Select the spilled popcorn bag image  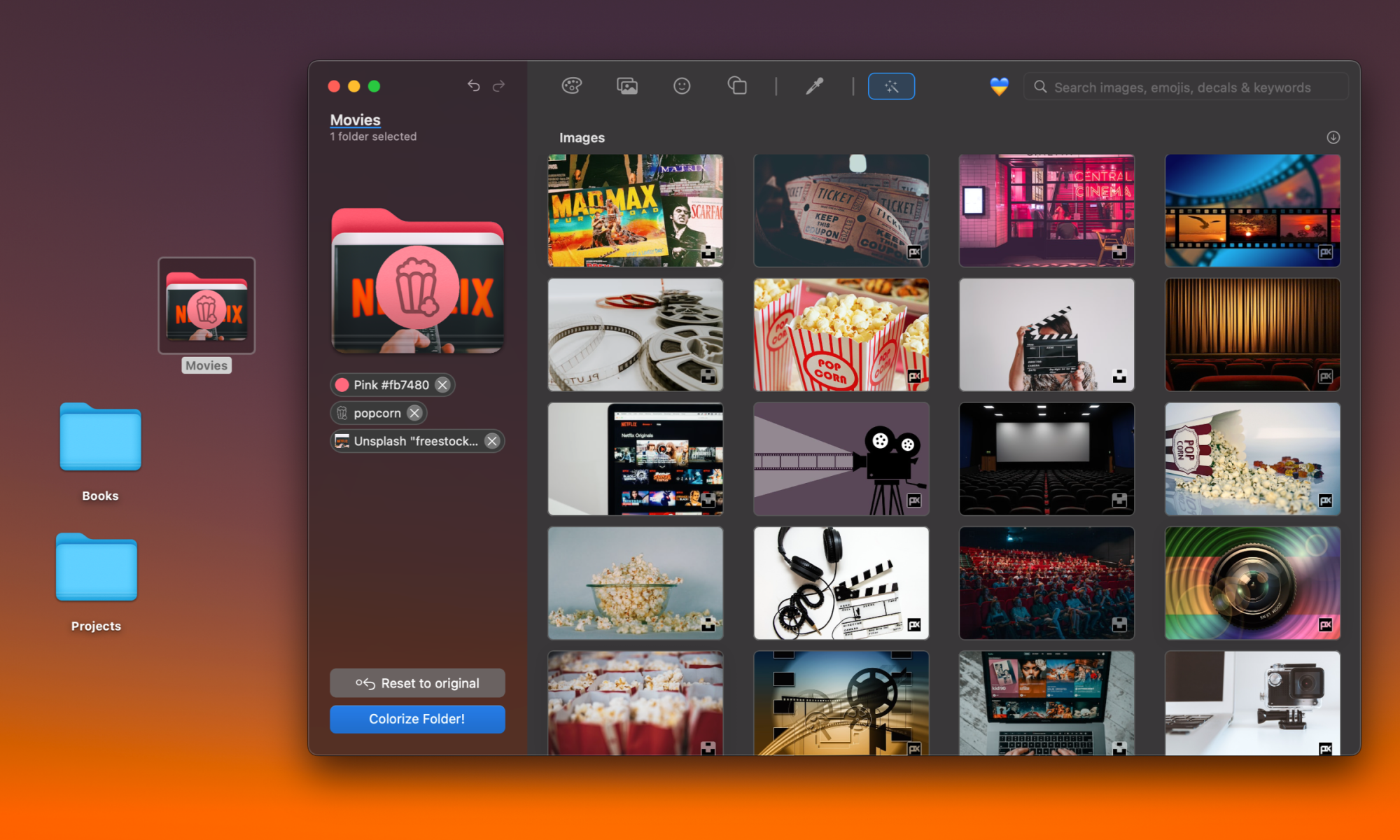(1252, 458)
